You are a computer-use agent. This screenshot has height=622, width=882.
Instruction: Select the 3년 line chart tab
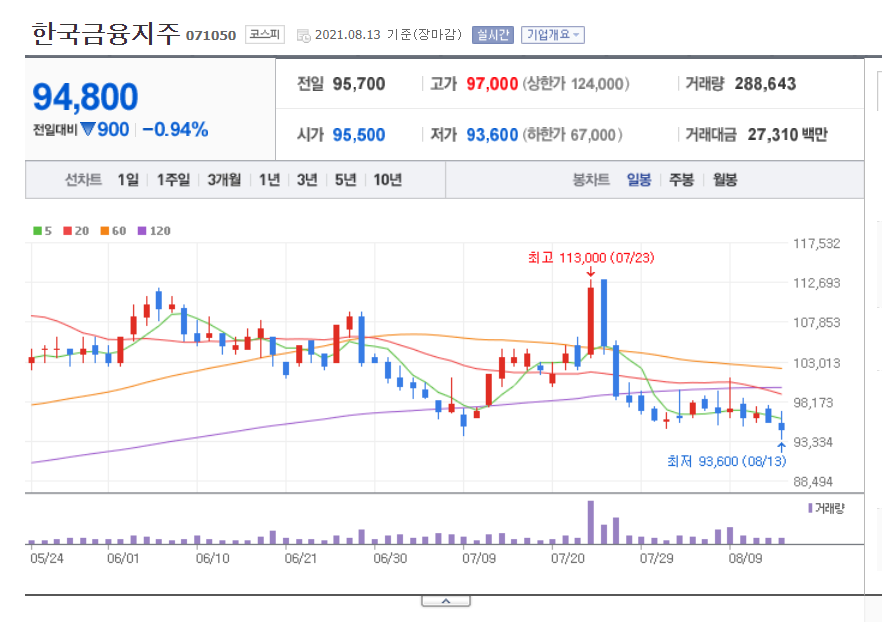[x=307, y=180]
